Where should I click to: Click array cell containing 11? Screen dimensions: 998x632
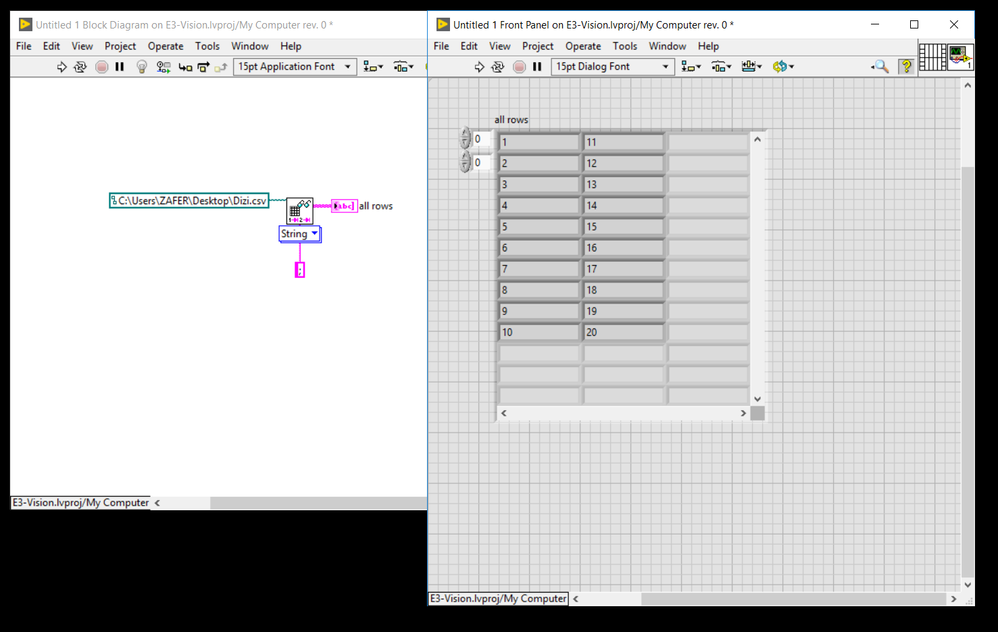coord(623,142)
